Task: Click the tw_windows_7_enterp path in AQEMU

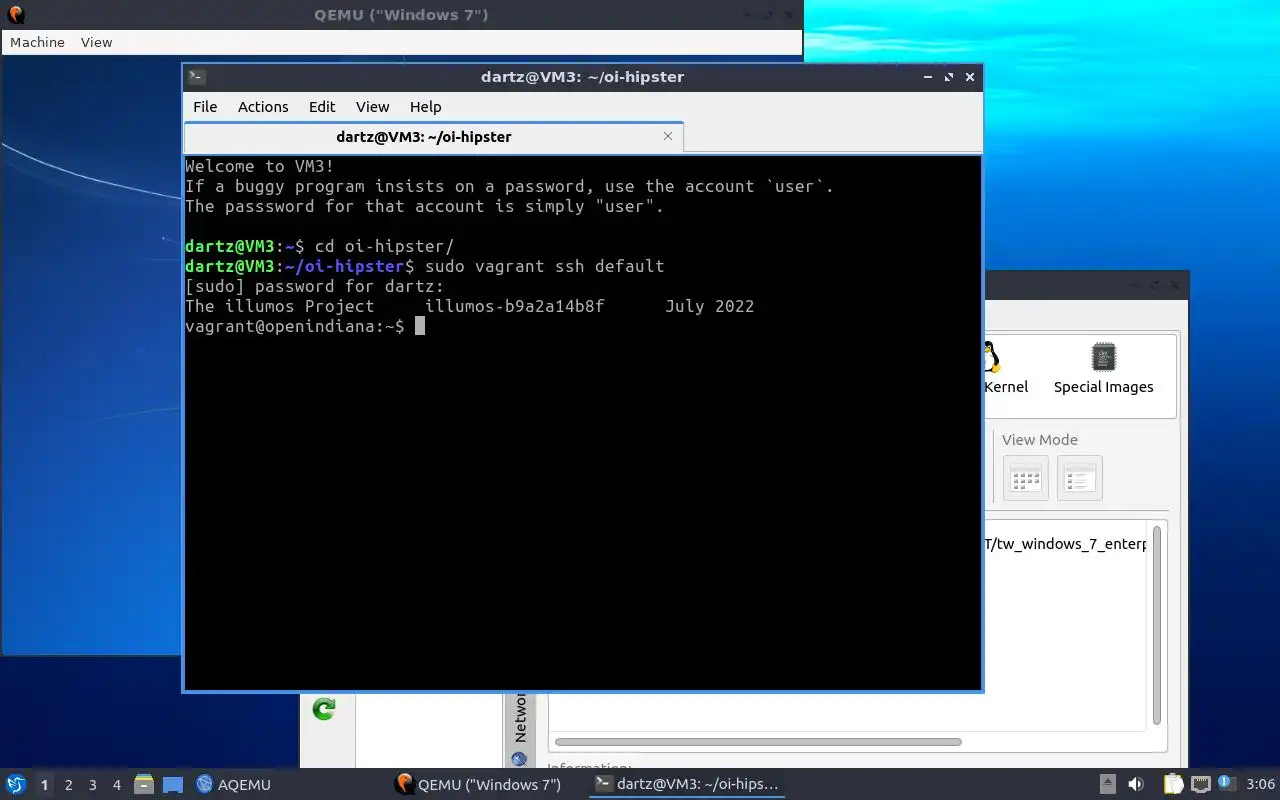Action: click(x=1066, y=544)
